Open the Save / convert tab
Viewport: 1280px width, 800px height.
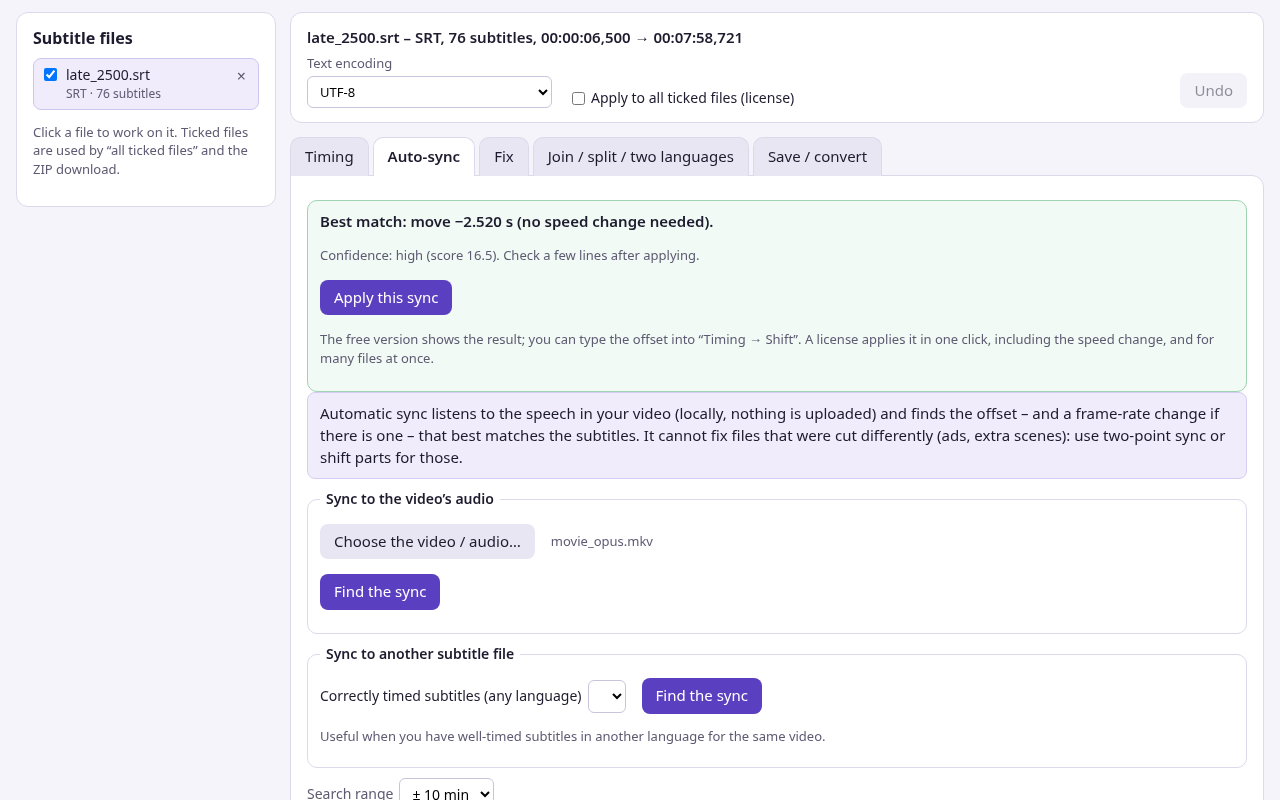point(817,157)
